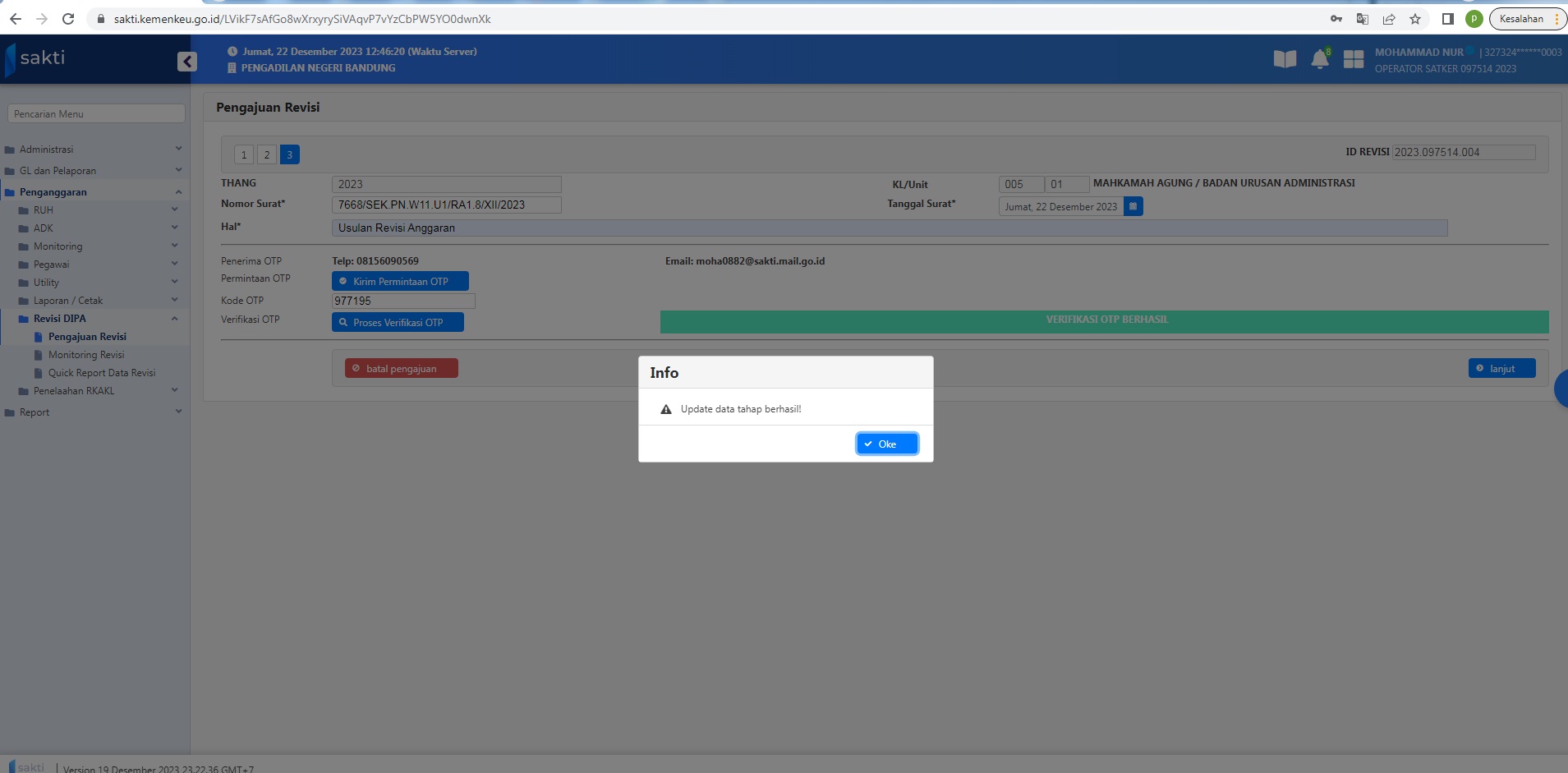Open Monitoring Revisi in the sidebar

tap(86, 355)
